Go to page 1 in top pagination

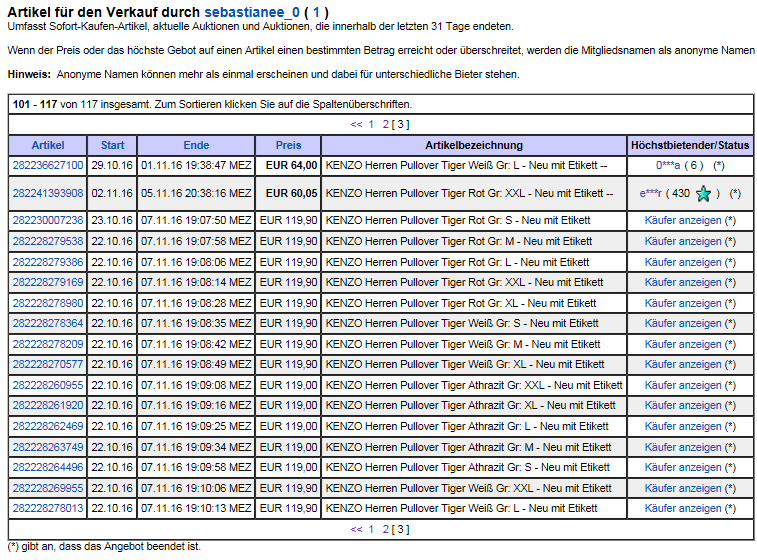[x=371, y=125]
